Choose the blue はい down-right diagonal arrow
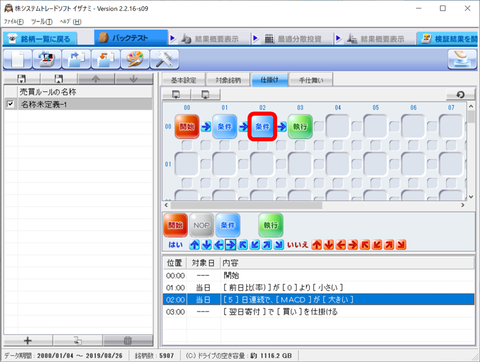This screenshot has width=480, height=362. point(279,245)
